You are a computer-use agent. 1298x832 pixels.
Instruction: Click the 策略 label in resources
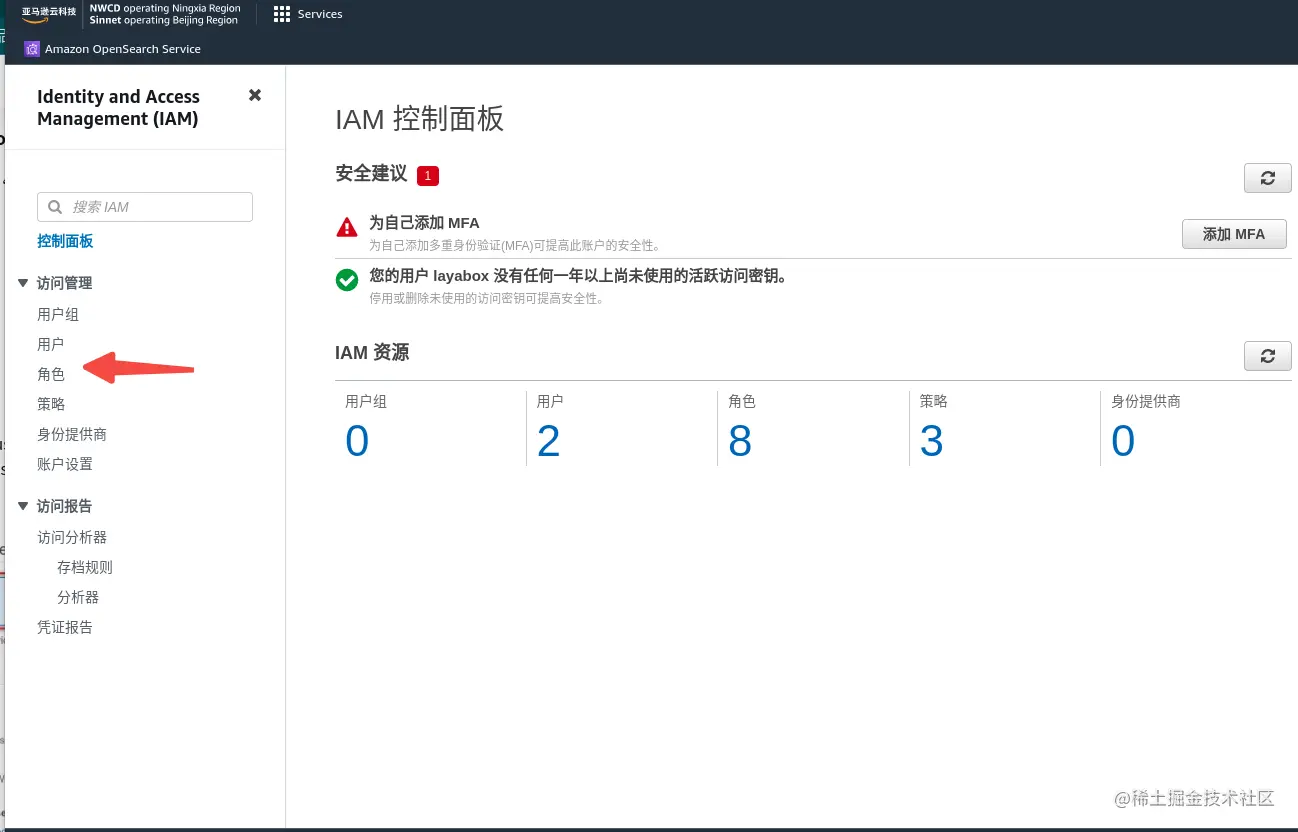(x=933, y=401)
